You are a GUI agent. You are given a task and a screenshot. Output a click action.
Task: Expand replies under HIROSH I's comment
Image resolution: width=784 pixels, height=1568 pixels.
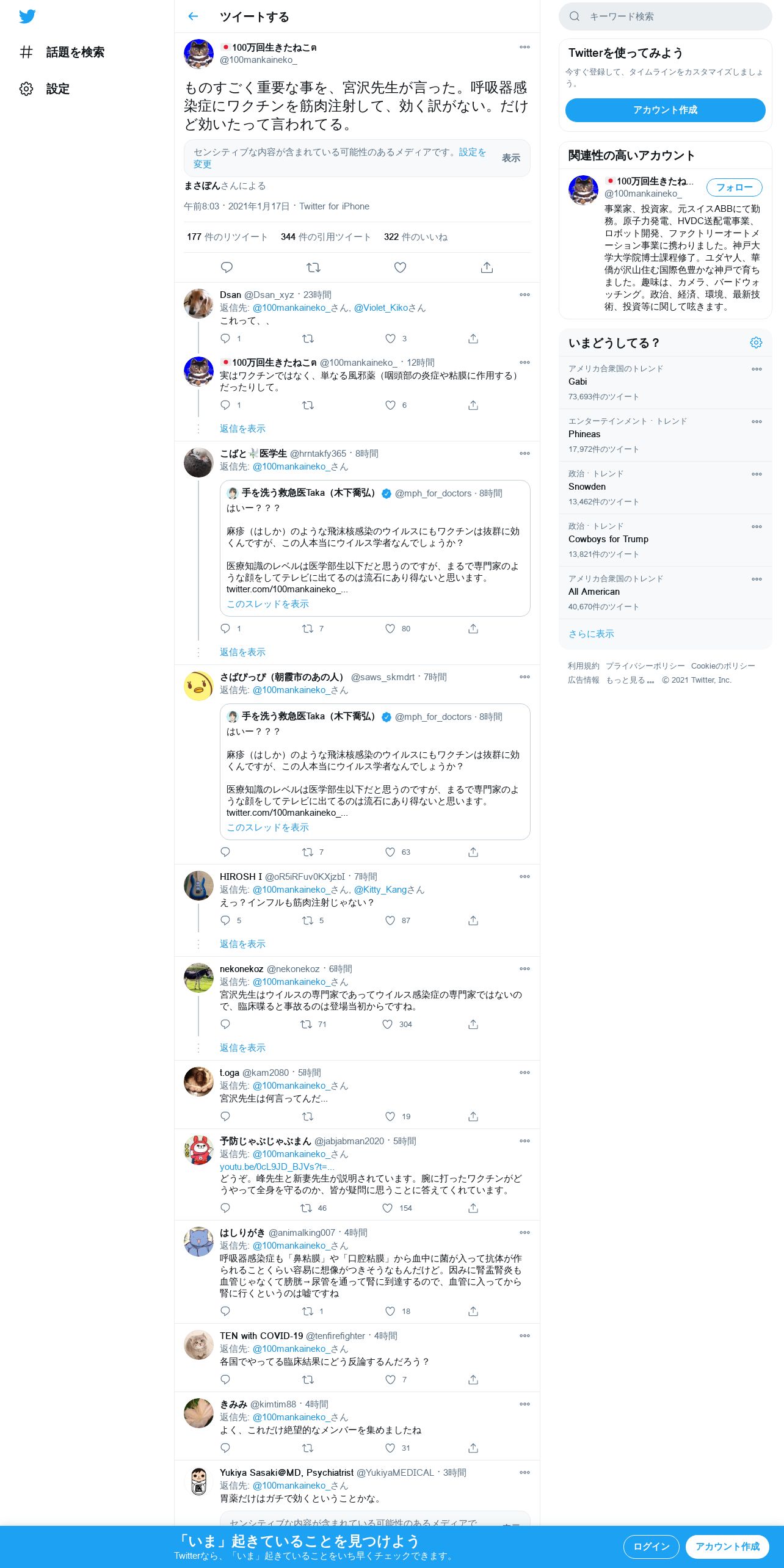pos(242,944)
